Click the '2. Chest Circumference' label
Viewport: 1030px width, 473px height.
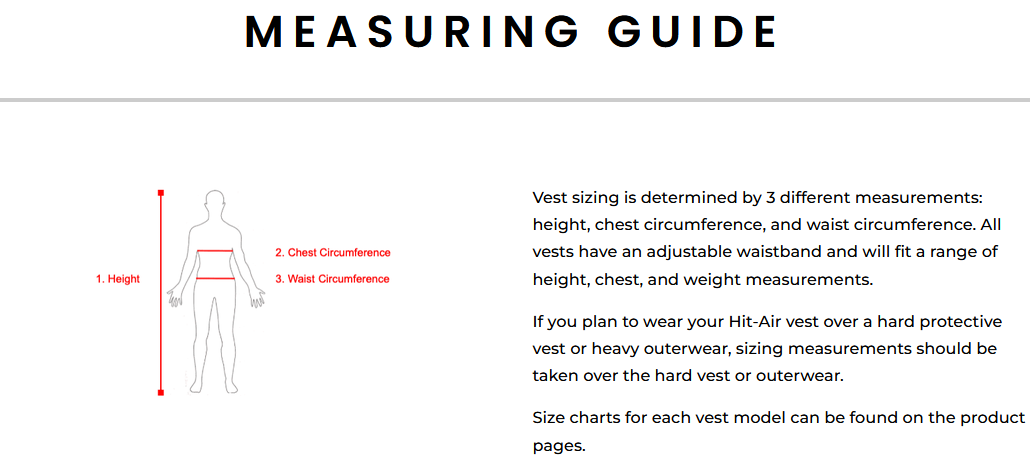(x=332, y=253)
